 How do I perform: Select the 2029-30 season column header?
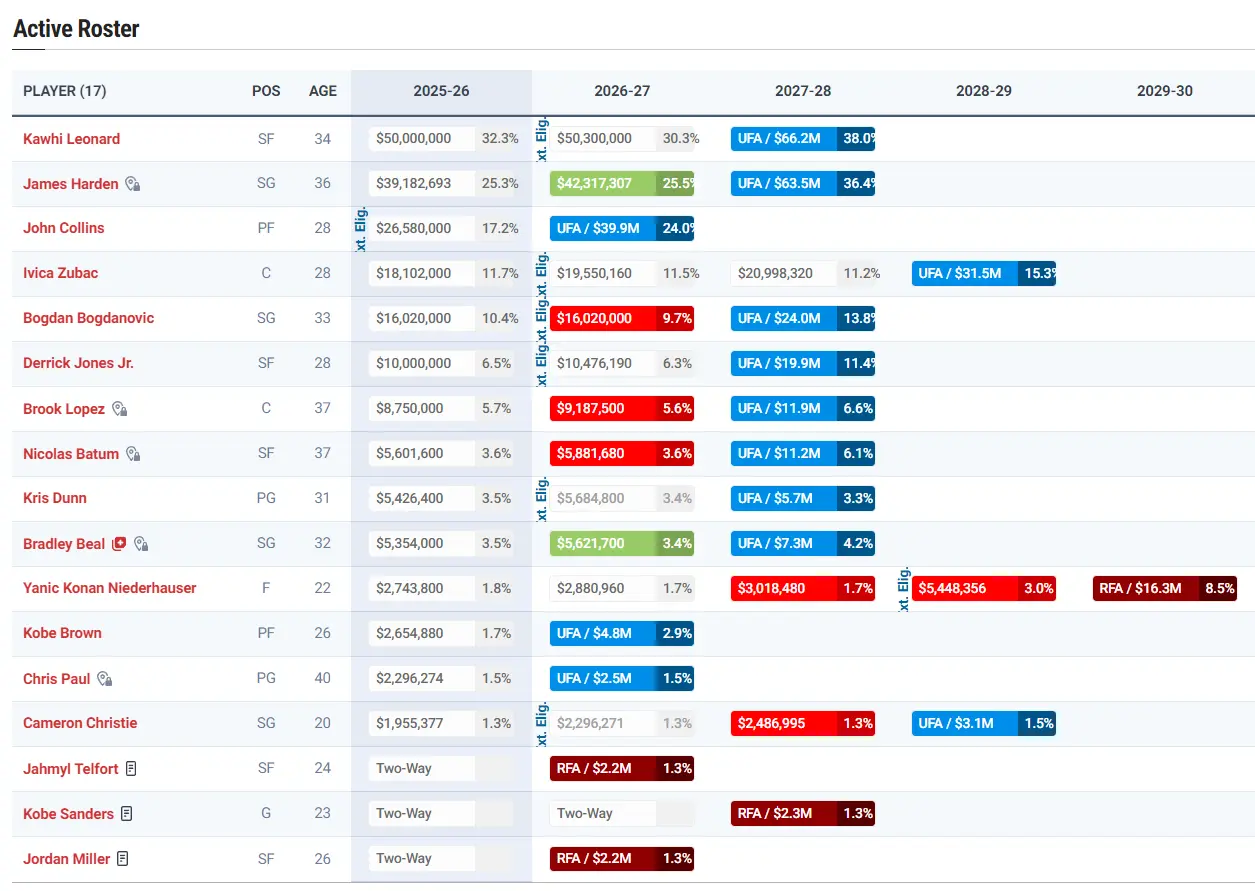tap(1164, 91)
